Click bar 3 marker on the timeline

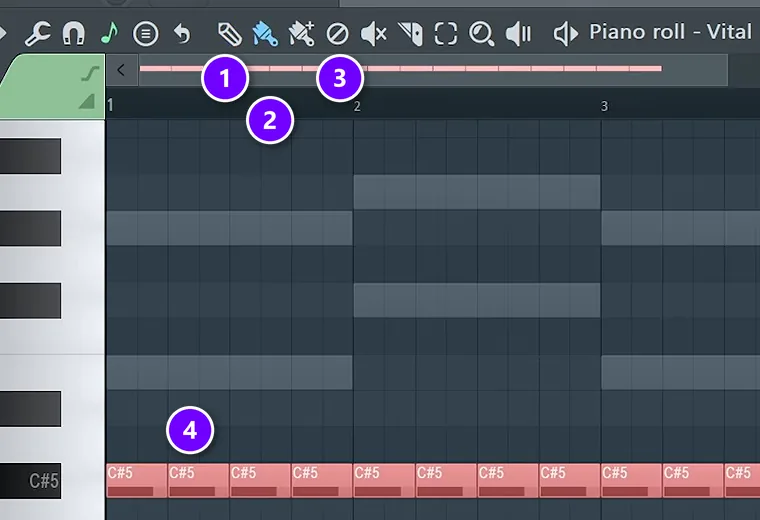(604, 106)
